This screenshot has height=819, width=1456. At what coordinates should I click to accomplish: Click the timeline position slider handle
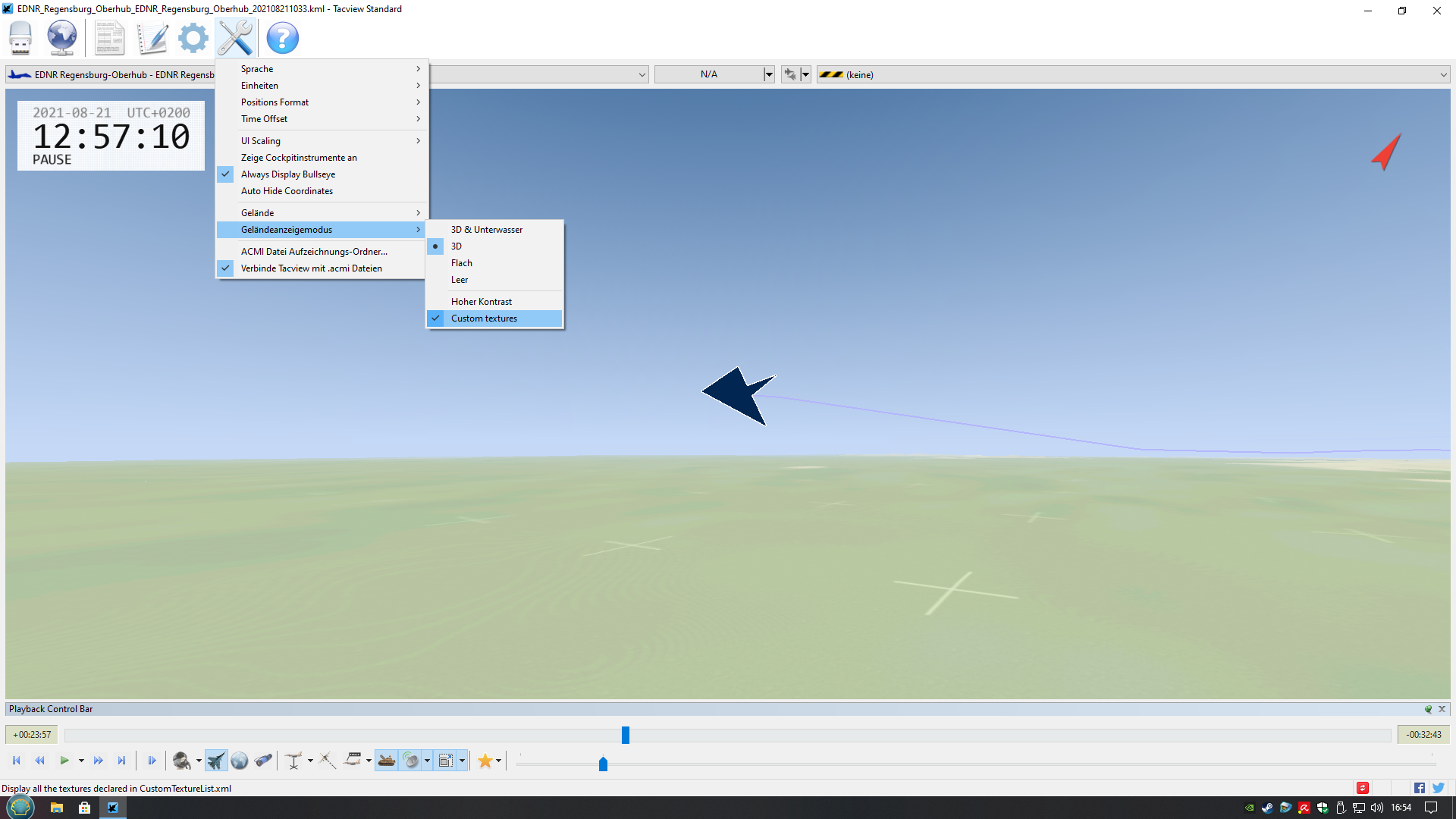[x=626, y=735]
